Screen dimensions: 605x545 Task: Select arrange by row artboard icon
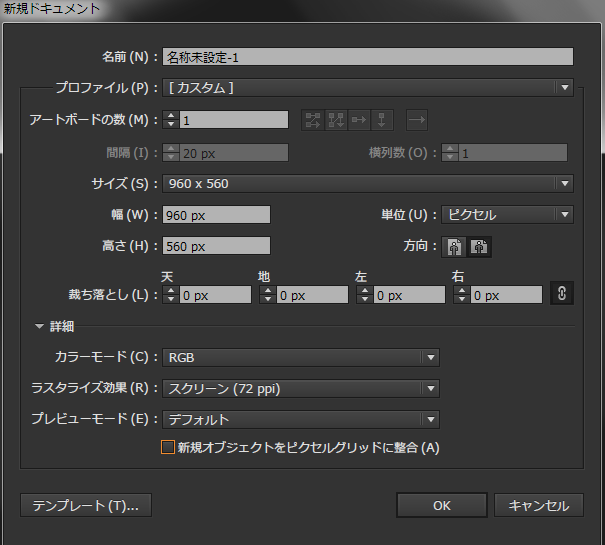tap(359, 120)
